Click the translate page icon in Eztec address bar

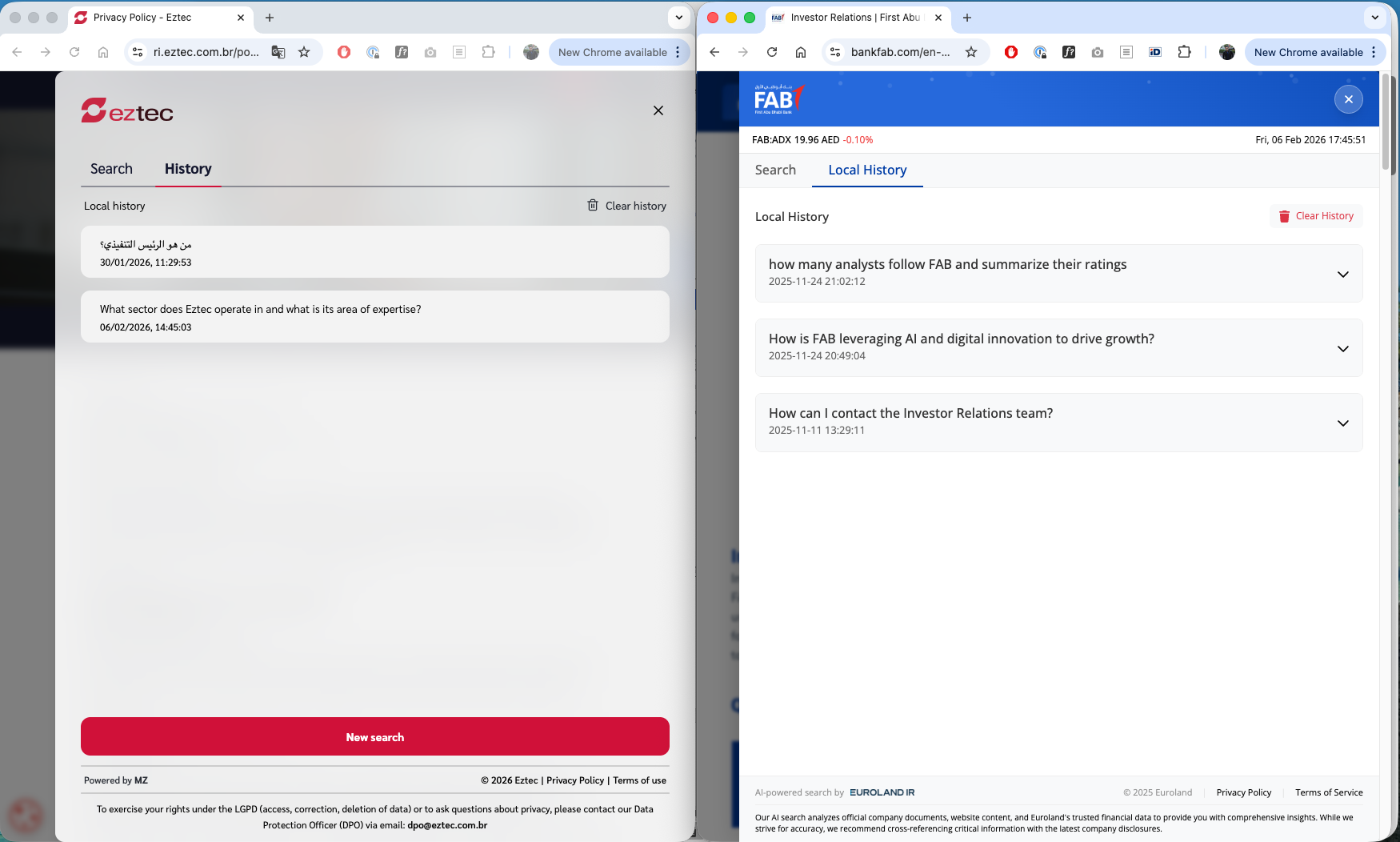click(278, 52)
